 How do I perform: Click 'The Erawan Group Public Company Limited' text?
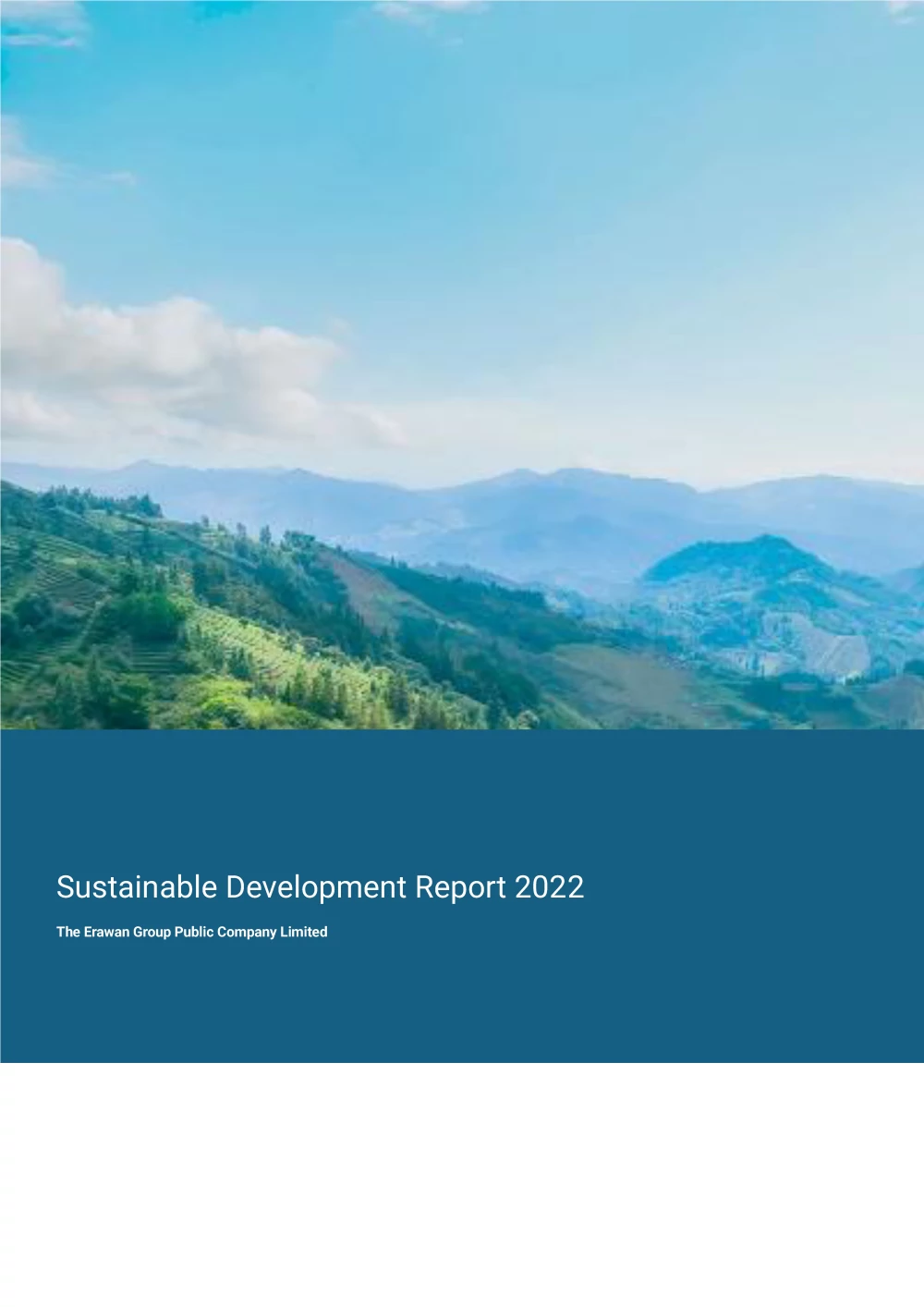point(192,932)
